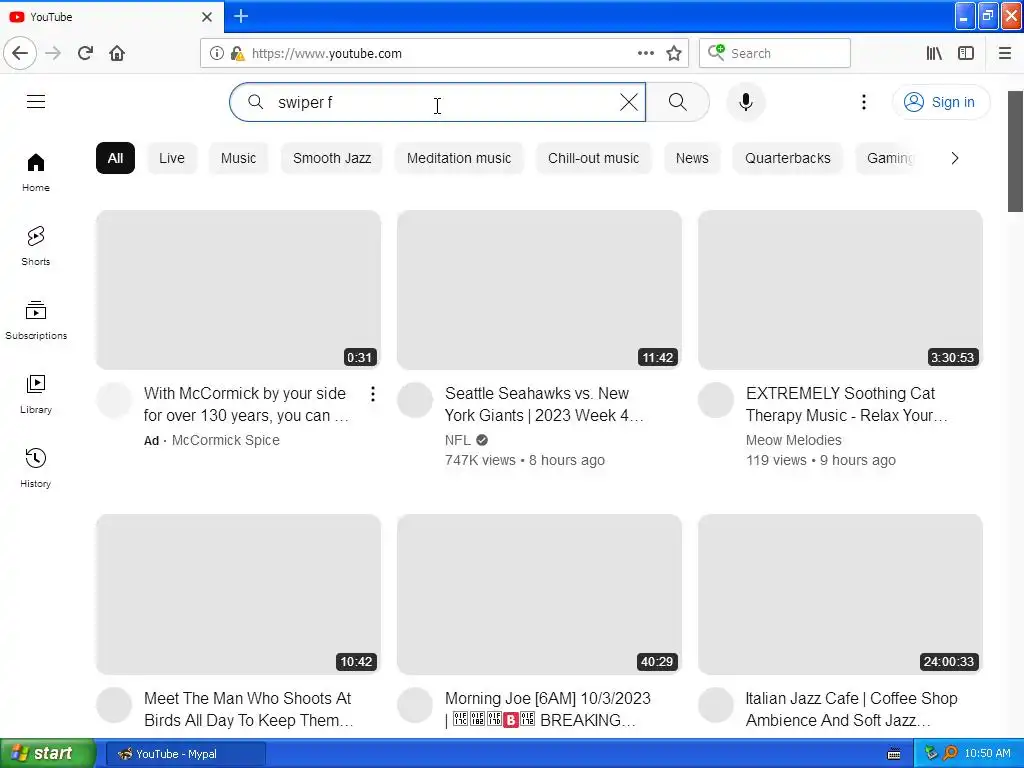Image resolution: width=1024 pixels, height=768 pixels.
Task: Click the NFL channel avatar
Action: click(415, 400)
